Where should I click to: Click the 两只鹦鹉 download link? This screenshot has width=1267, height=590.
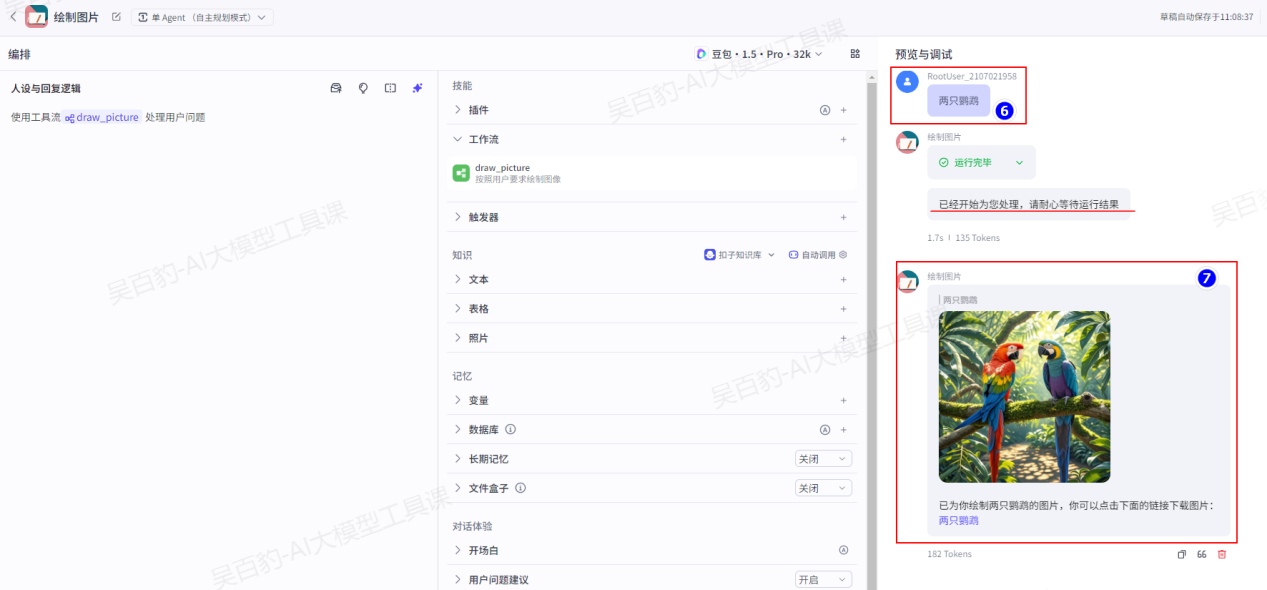coord(958,521)
